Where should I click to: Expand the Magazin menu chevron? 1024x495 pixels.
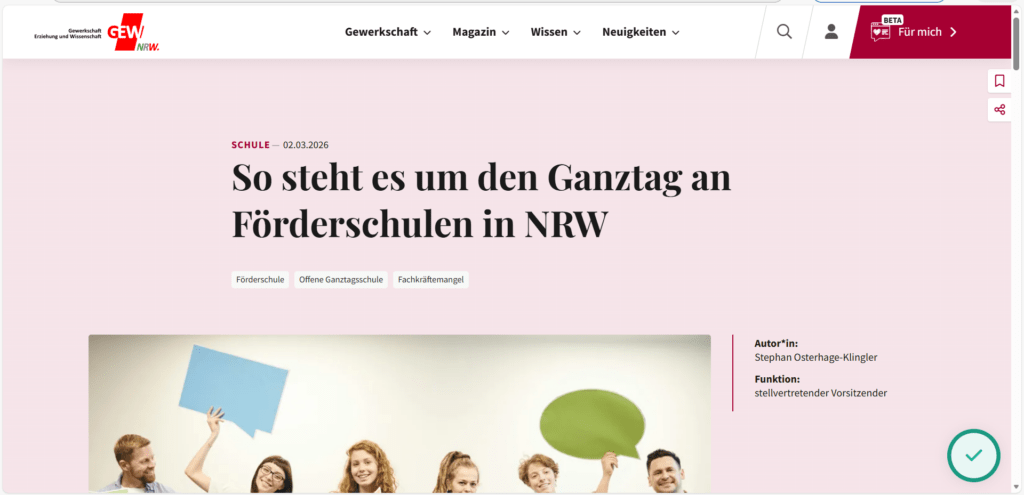click(505, 33)
